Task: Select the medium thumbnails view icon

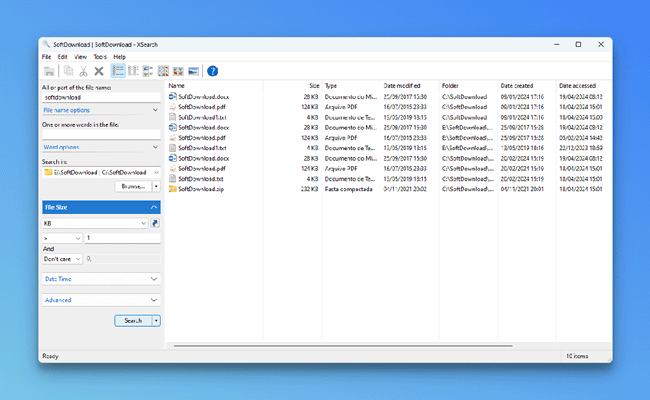Action: click(x=178, y=71)
